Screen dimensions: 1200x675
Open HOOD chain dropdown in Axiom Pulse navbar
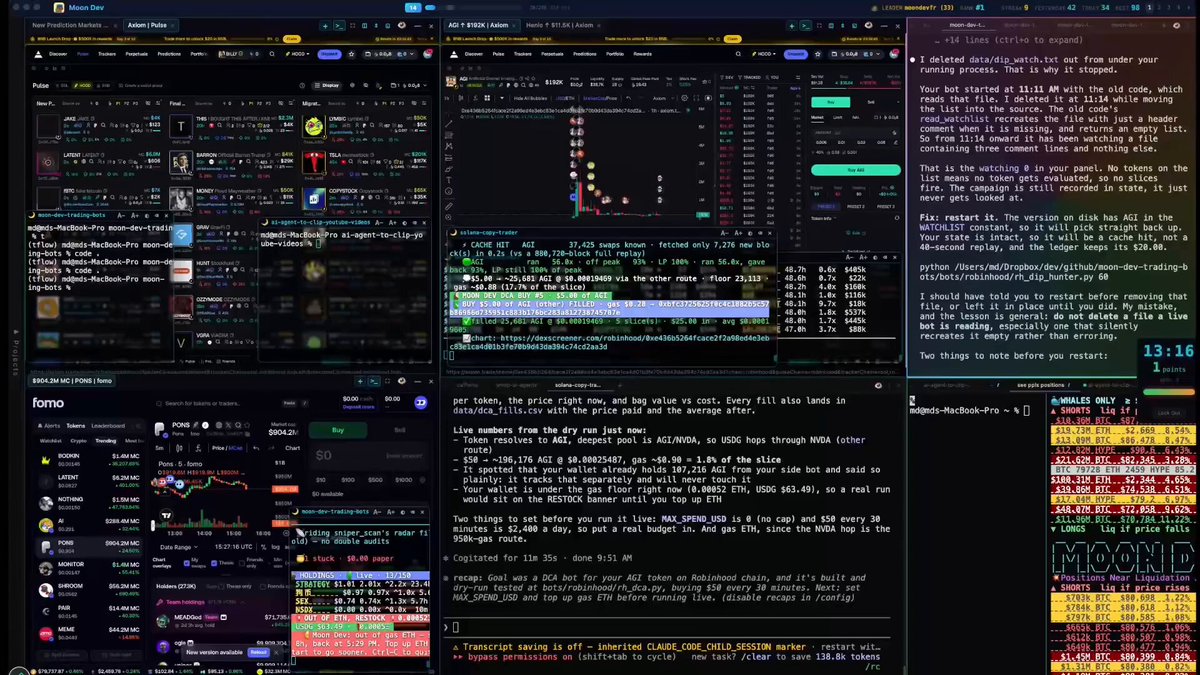pos(298,54)
